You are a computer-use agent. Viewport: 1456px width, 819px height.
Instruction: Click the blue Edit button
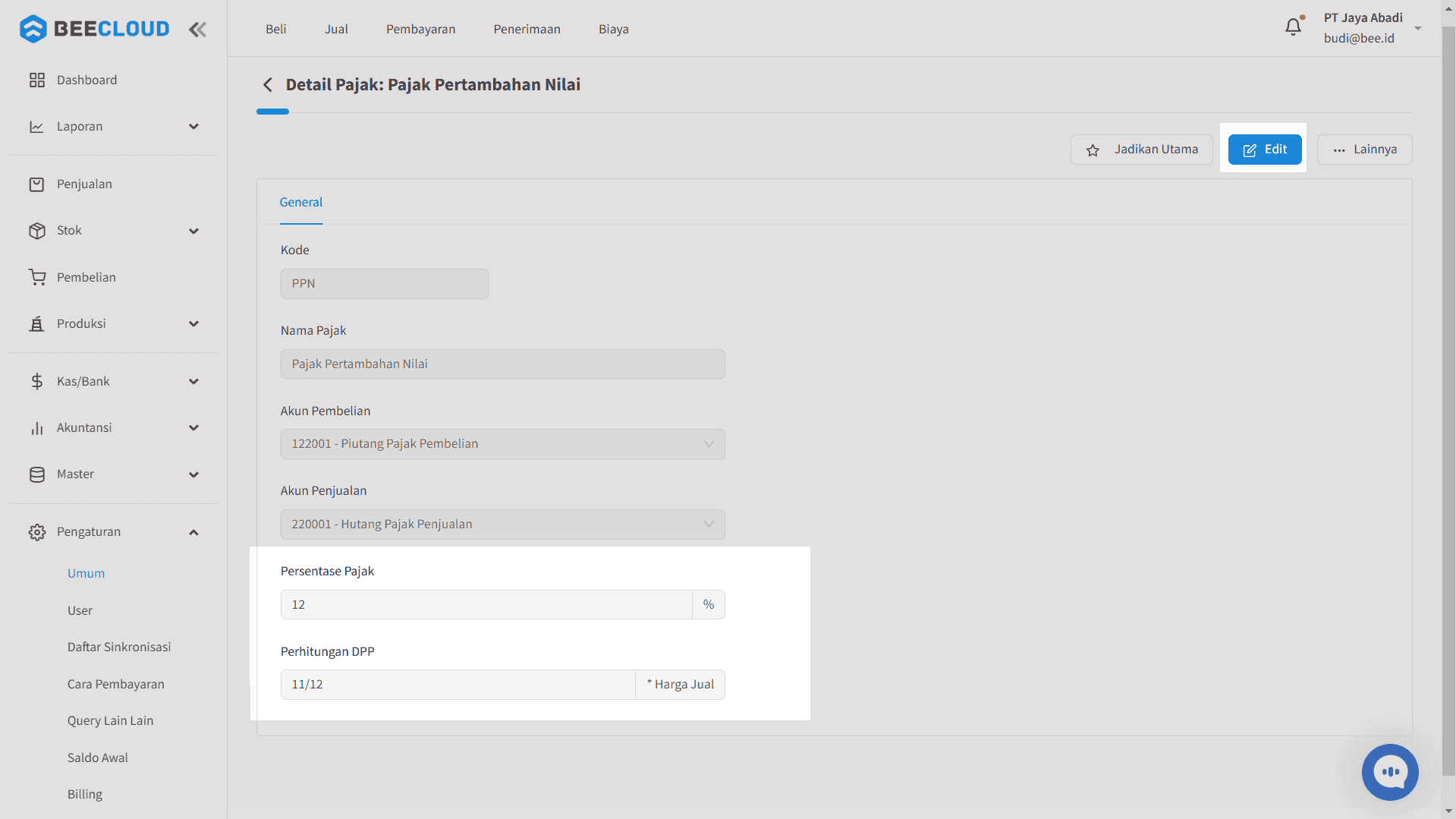click(x=1265, y=150)
